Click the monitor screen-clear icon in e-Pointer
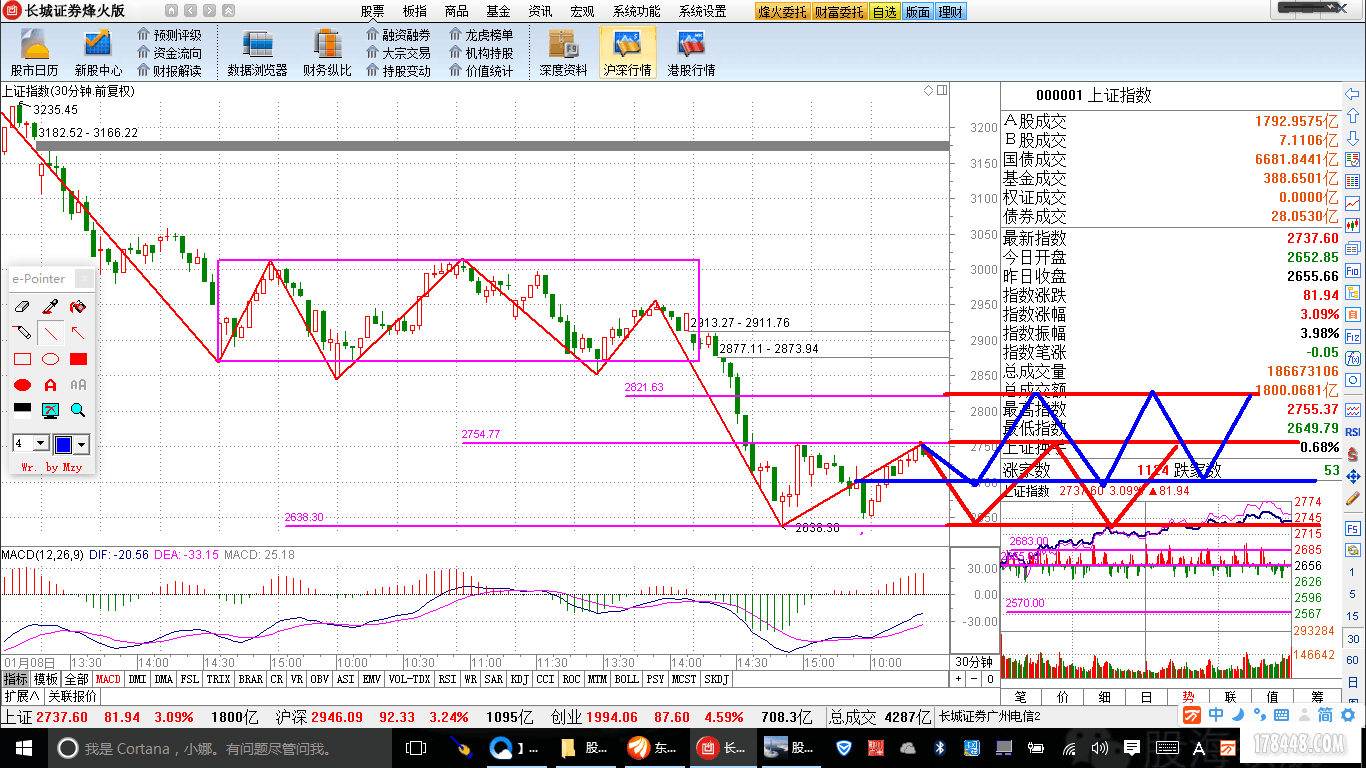 tap(50, 410)
